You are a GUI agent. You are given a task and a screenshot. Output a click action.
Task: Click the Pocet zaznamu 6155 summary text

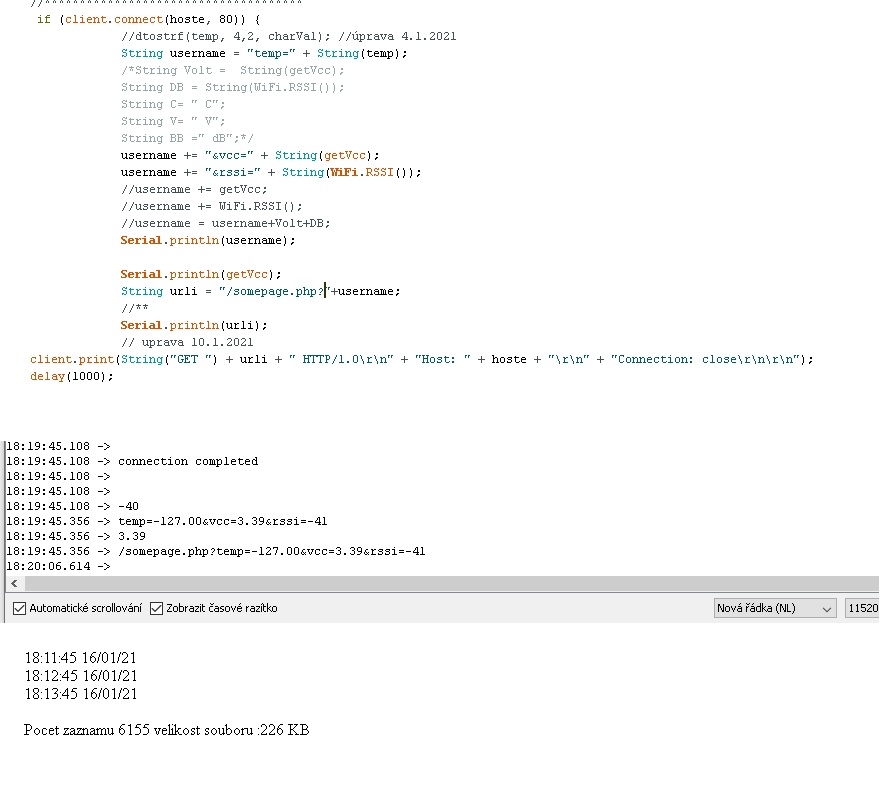pos(166,731)
